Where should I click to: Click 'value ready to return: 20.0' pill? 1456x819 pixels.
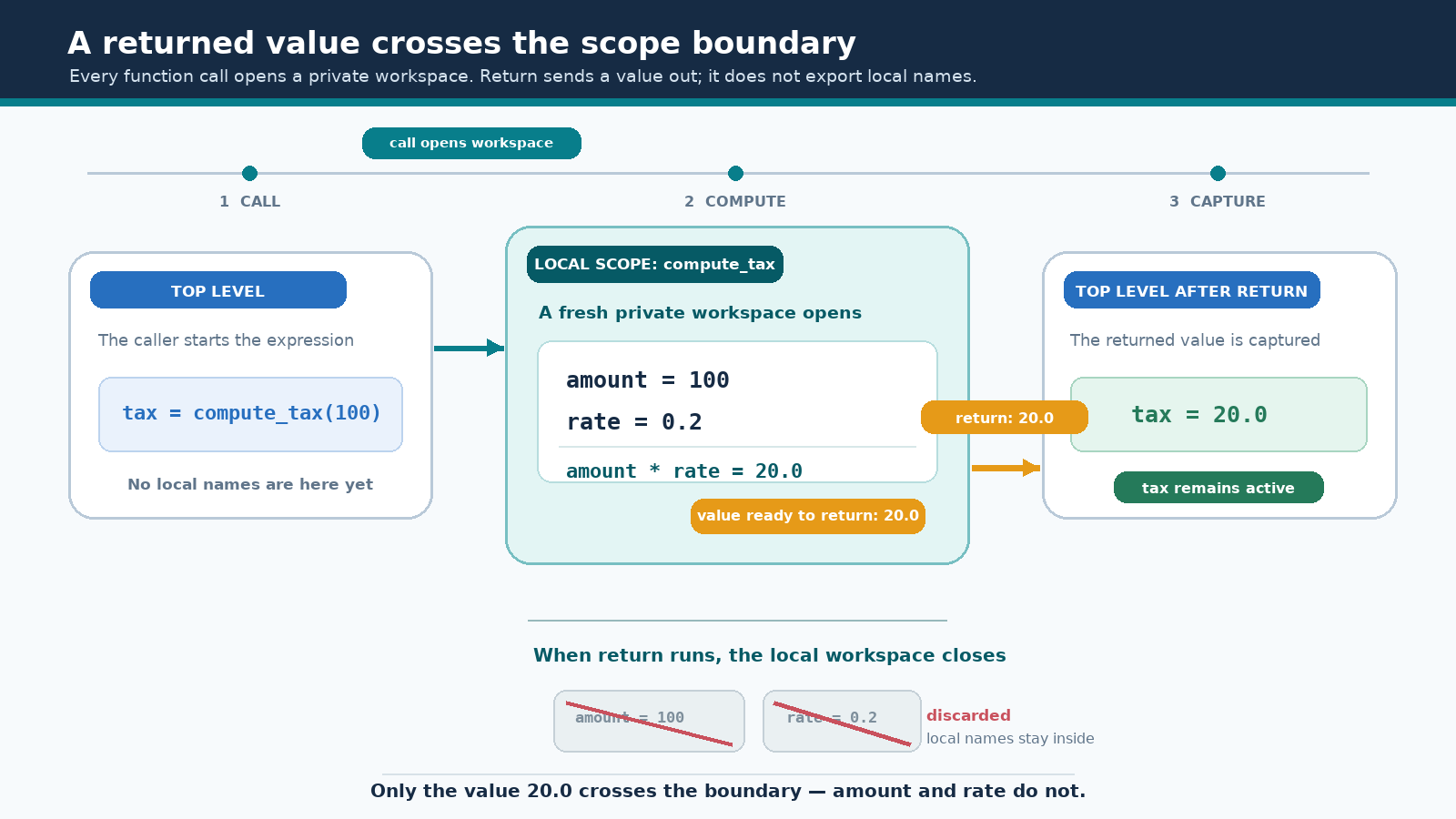(x=808, y=516)
